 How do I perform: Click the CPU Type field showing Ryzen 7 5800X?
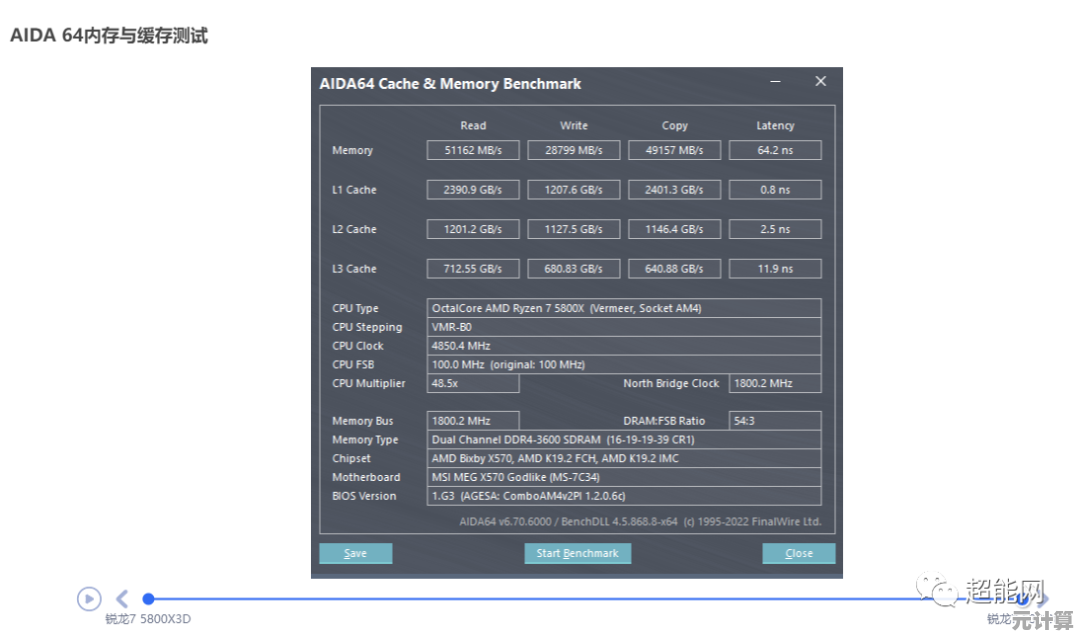[624, 308]
